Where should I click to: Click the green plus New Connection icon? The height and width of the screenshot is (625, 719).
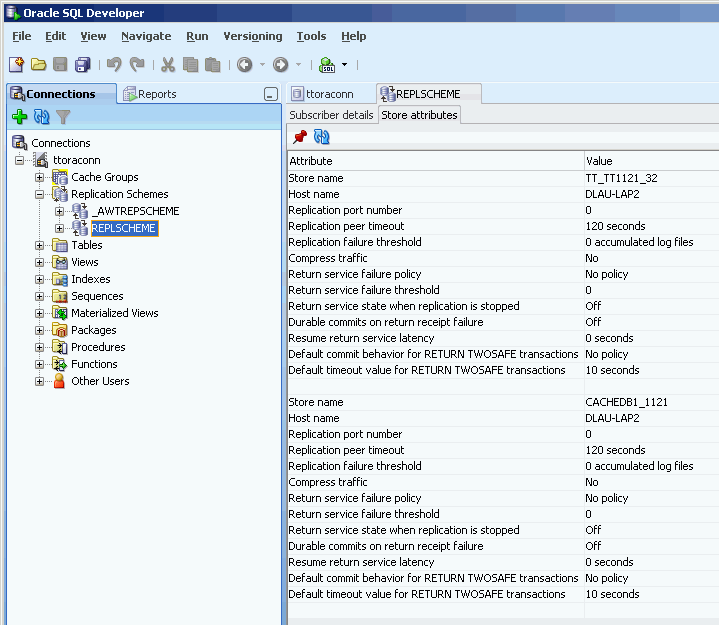coord(20,117)
